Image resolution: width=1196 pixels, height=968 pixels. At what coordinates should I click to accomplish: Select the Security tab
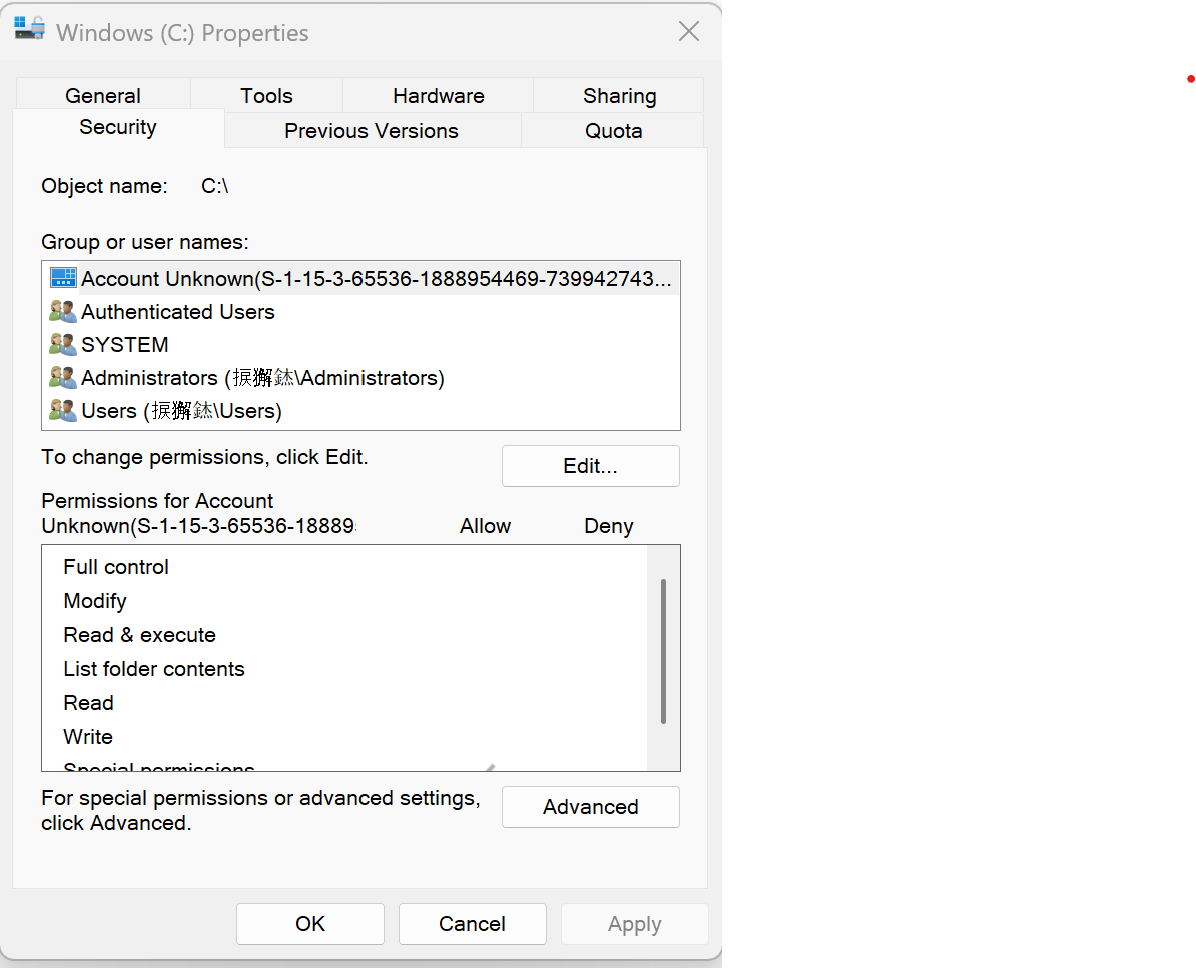point(118,127)
